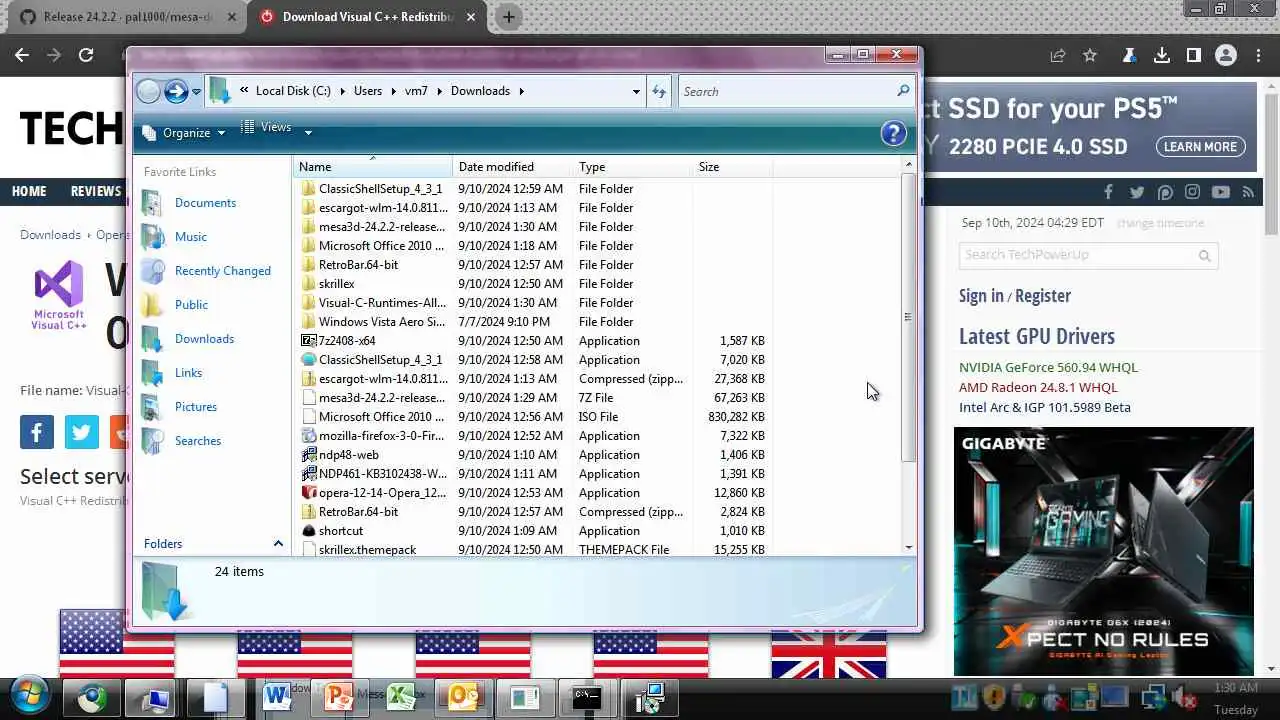This screenshot has width=1280, height=720.
Task: Click the magnifier icon in Explorer search box
Action: tap(903, 91)
